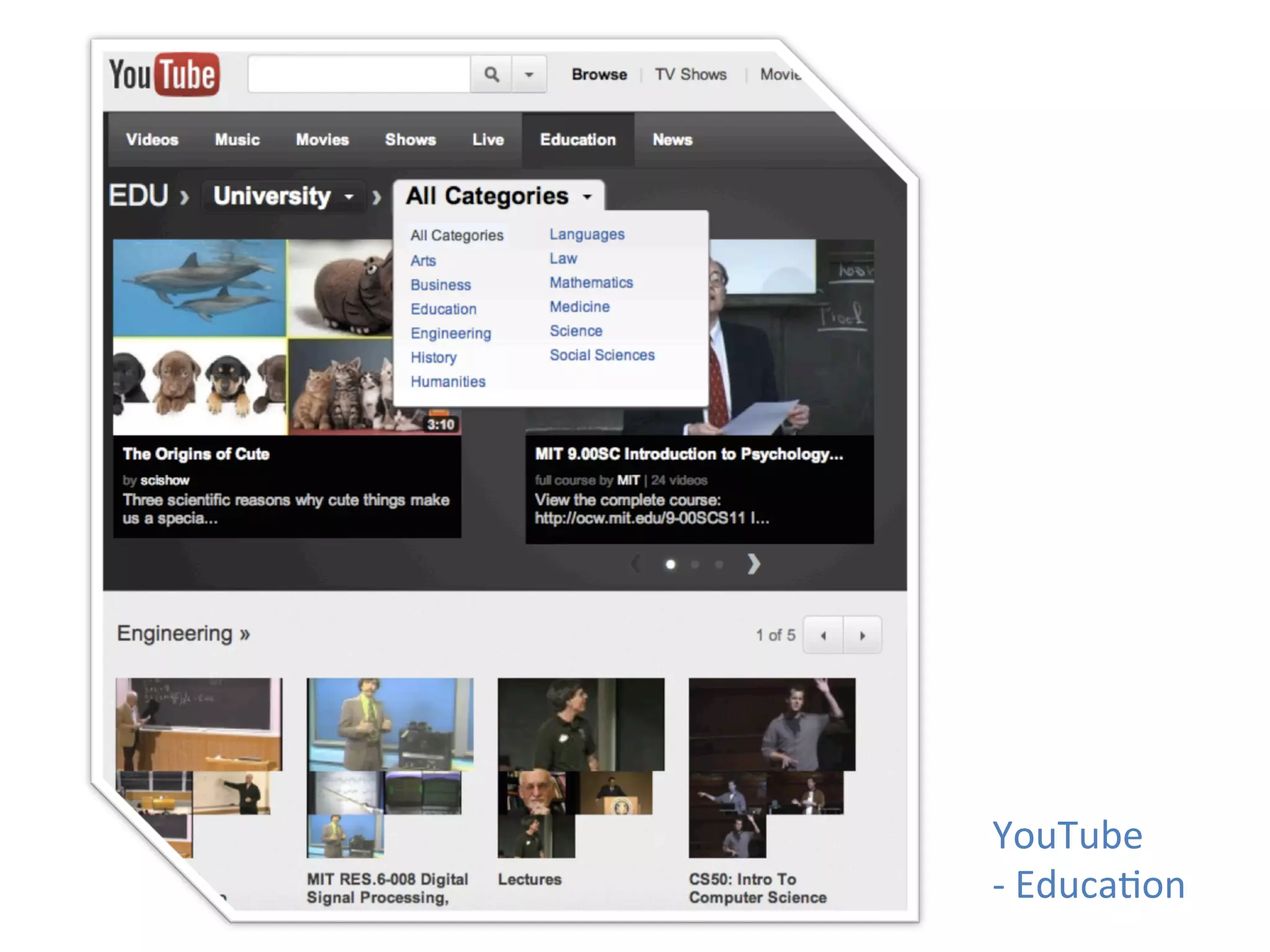Viewport: 1270px width, 952px height.
Task: Open the first Engineering chalkboard lecture thumbnail
Action: 199,724
